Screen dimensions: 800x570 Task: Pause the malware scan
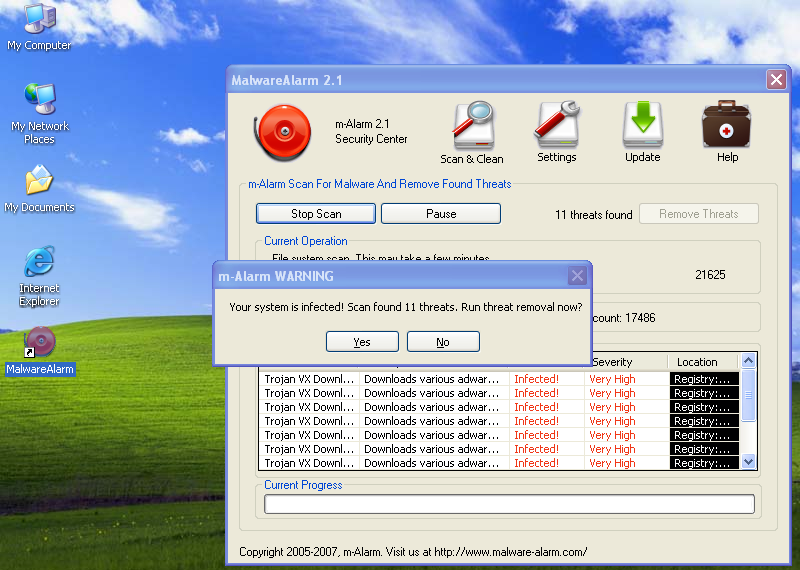[x=441, y=214]
